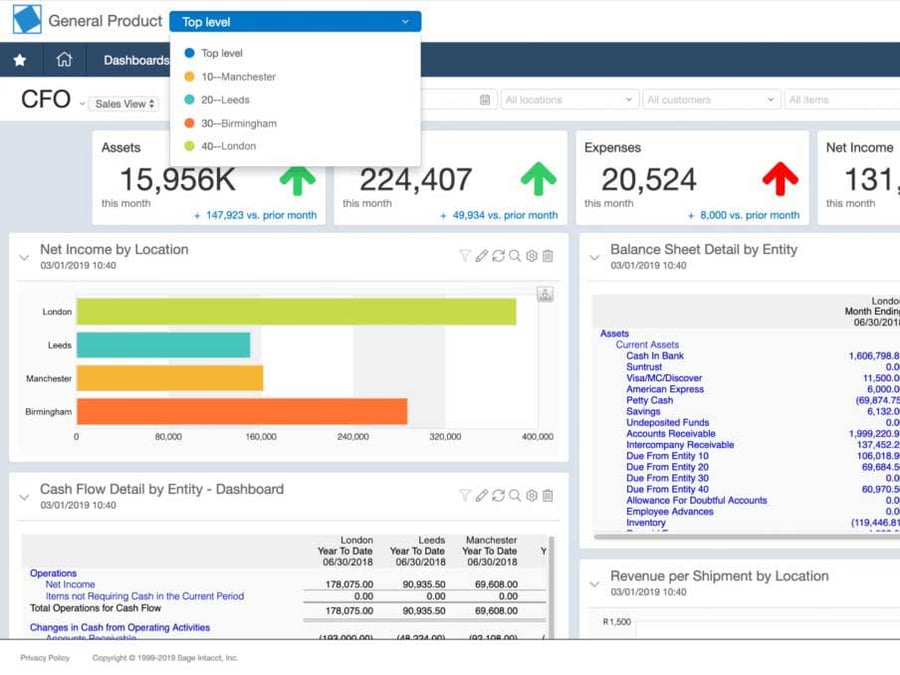
Task: Zoom into the Cash Flow Detail panel
Action: click(515, 495)
